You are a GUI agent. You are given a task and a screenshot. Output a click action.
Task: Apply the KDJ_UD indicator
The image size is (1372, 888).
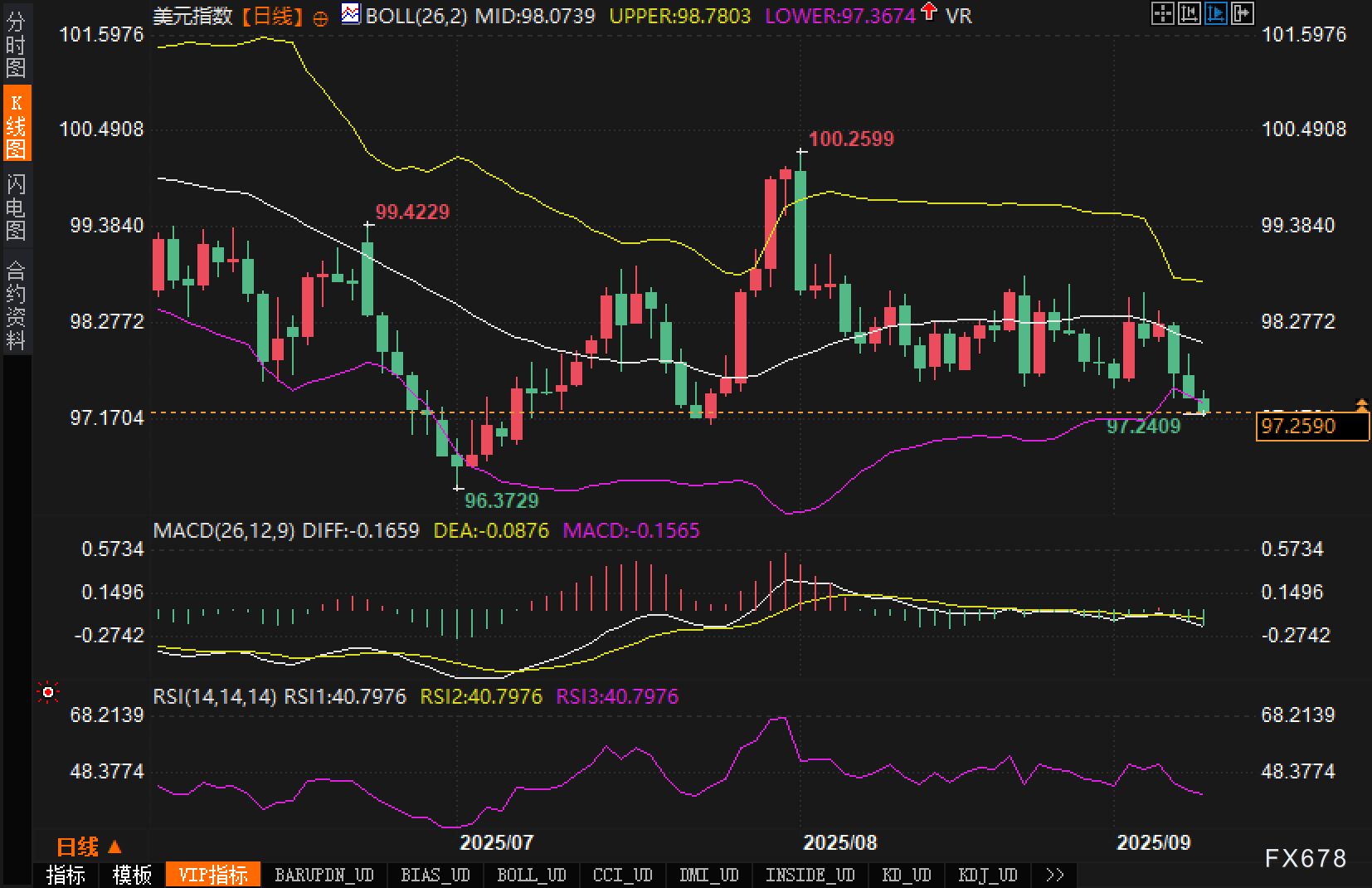[x=987, y=875]
